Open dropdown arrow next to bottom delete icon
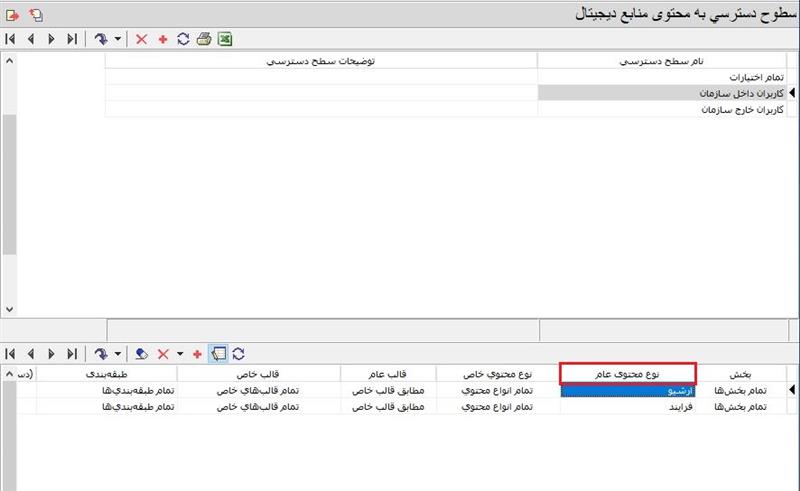The width and height of the screenshot is (800, 491). point(179,354)
